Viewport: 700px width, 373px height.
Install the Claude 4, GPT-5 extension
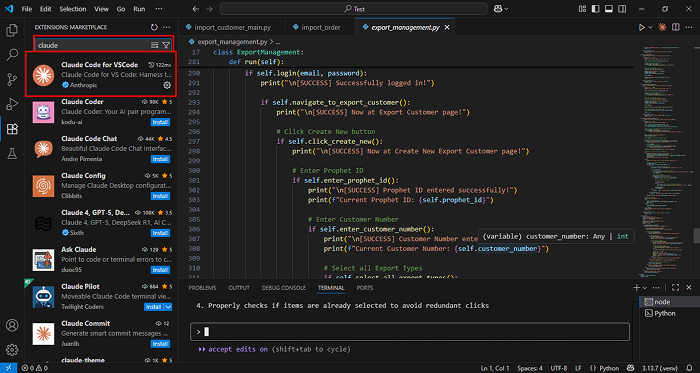click(160, 233)
